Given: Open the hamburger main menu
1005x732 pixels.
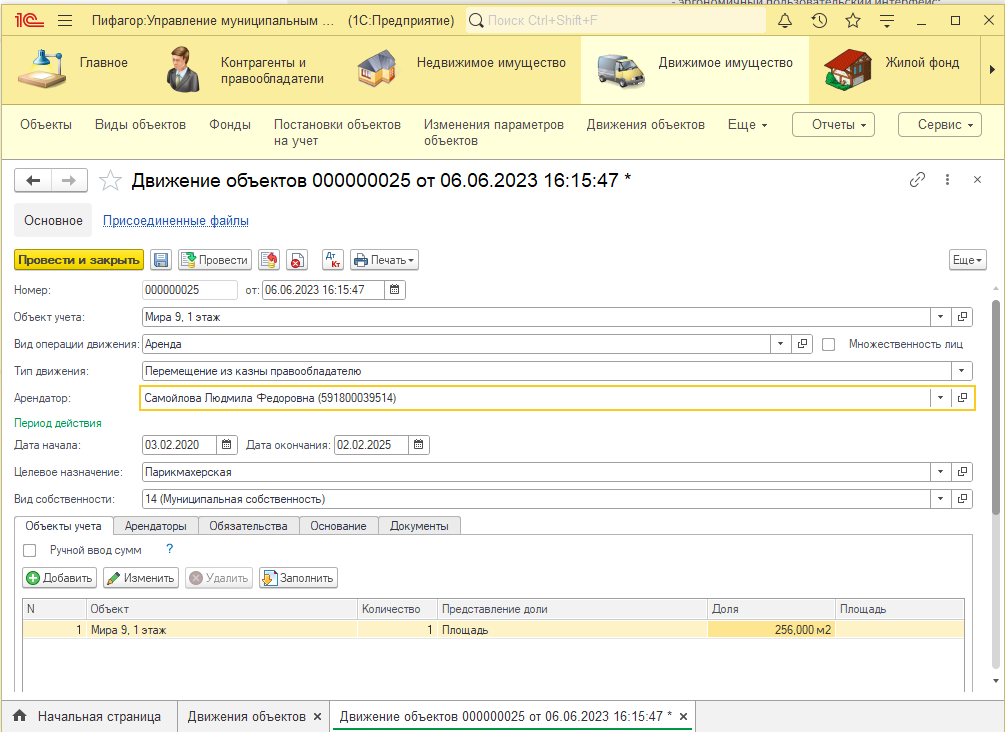Looking at the screenshot, I should (65, 21).
